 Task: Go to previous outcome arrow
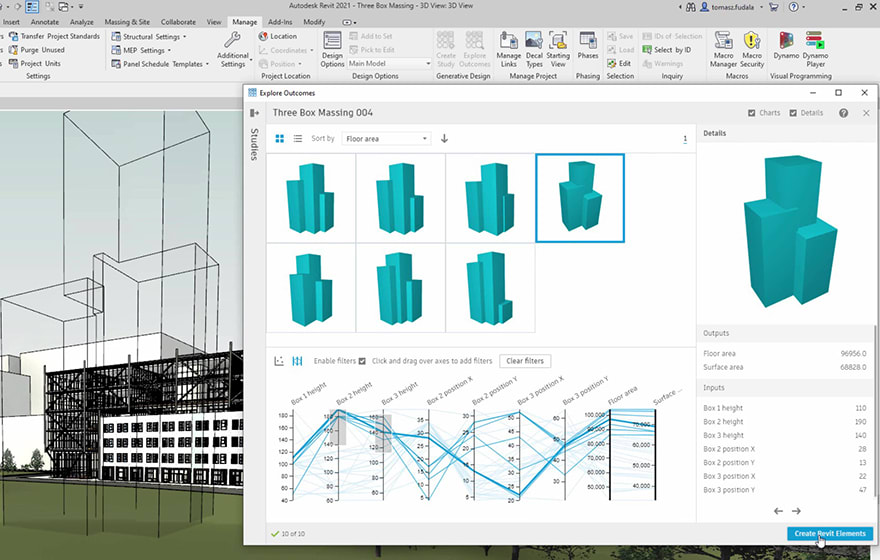click(x=778, y=511)
